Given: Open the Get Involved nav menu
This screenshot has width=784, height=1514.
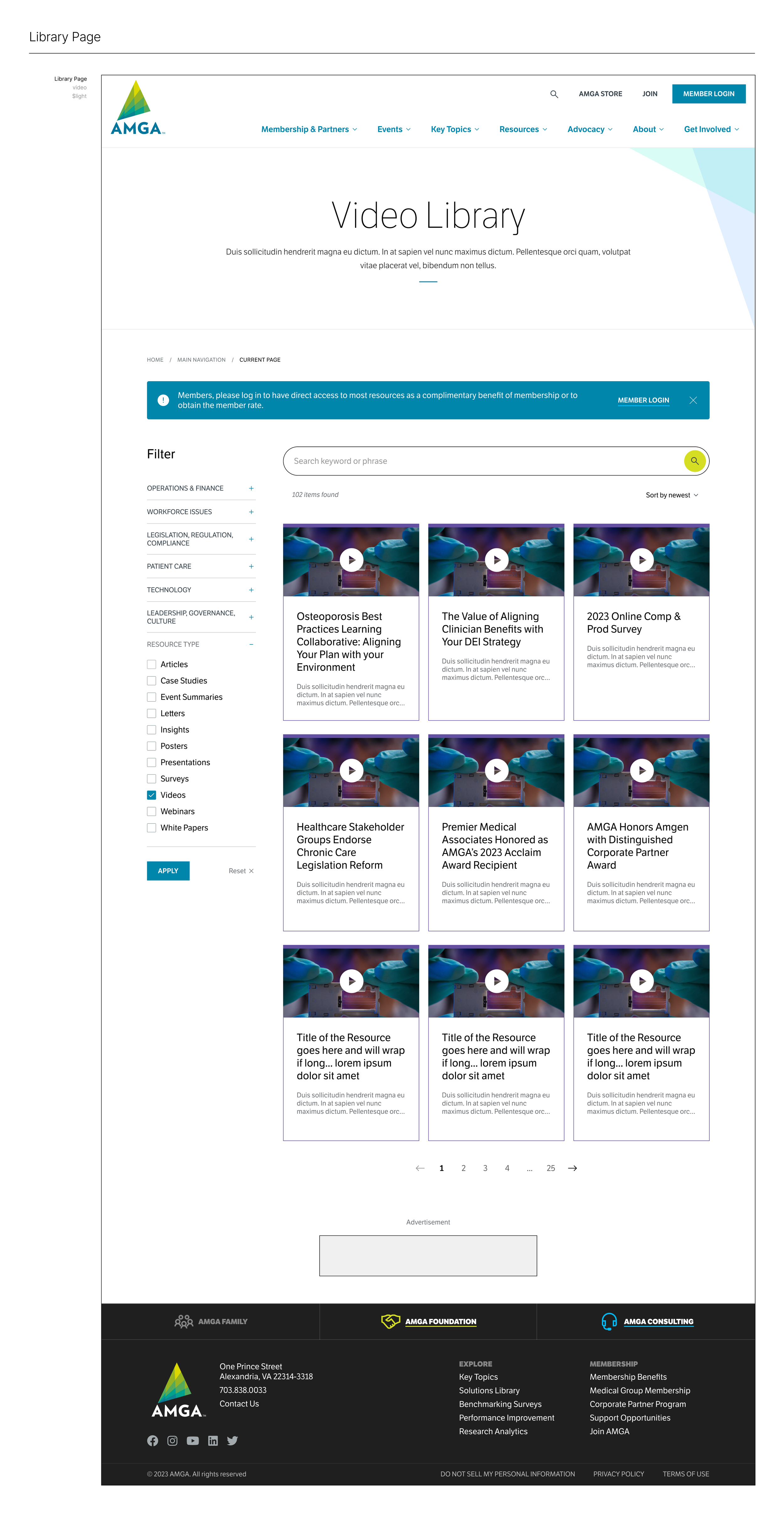Looking at the screenshot, I should 712,129.
